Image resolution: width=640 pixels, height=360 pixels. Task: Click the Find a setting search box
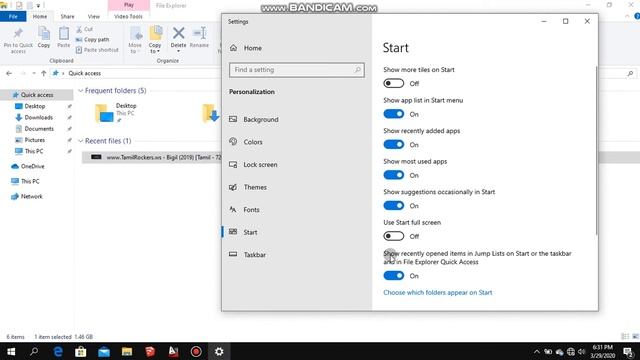coord(297,70)
